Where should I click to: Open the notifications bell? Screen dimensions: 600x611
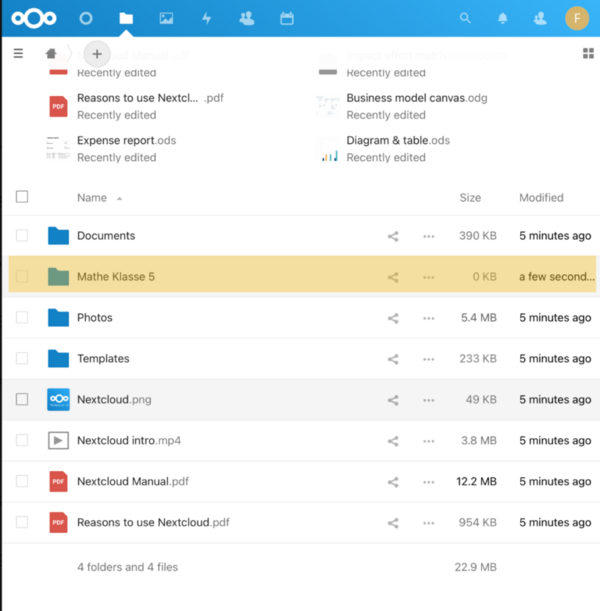pyautogui.click(x=503, y=18)
